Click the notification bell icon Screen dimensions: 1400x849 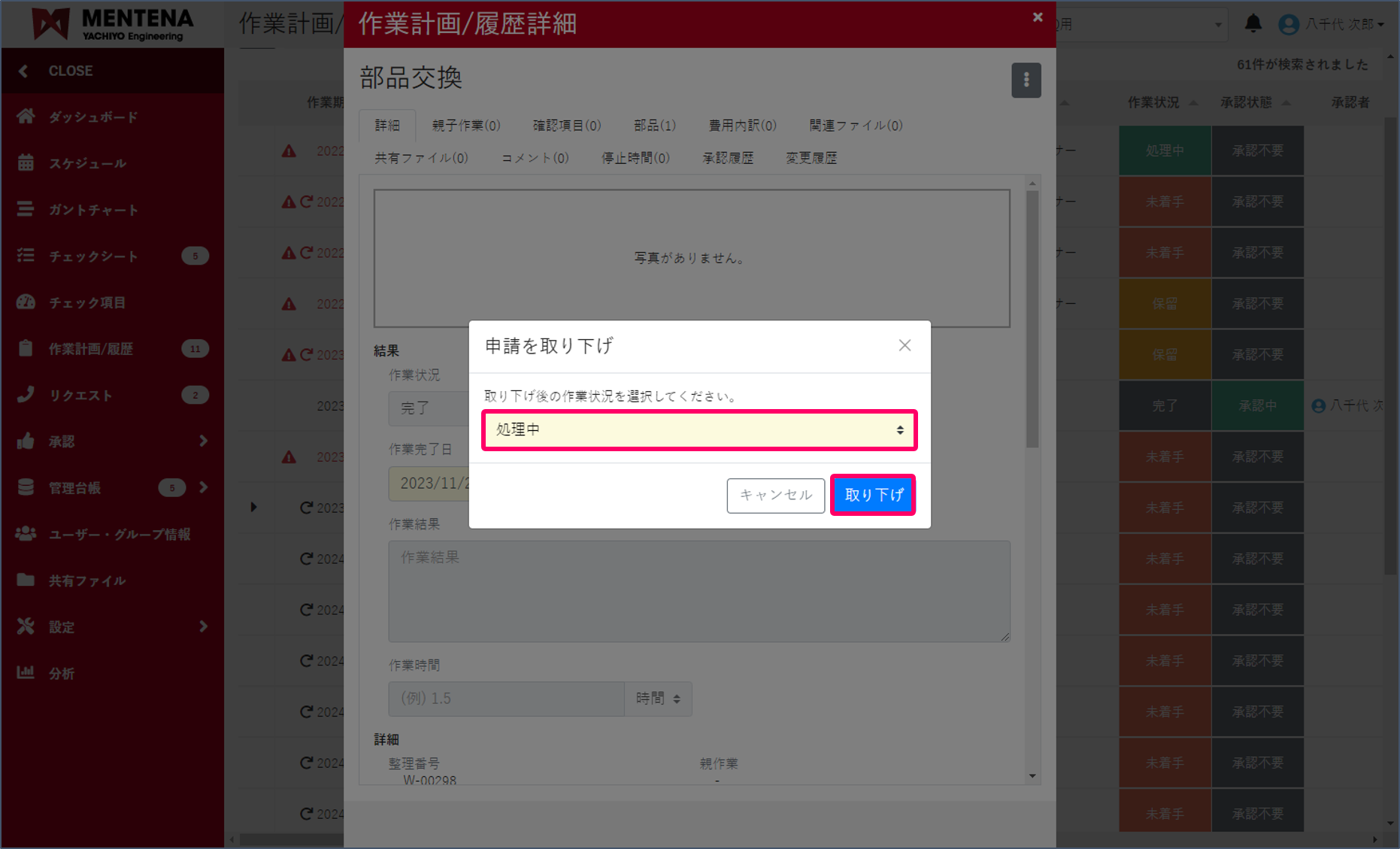click(1254, 23)
